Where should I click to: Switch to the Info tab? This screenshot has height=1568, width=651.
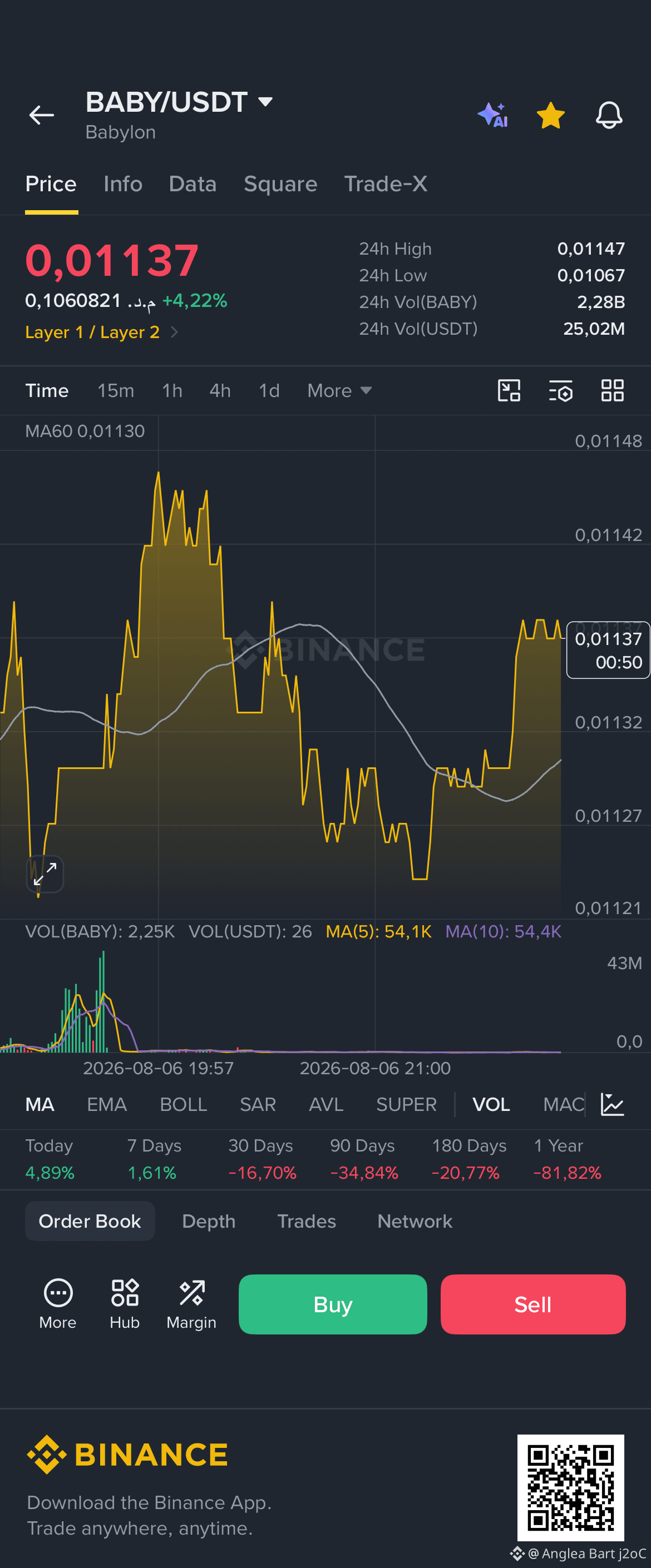coord(123,184)
